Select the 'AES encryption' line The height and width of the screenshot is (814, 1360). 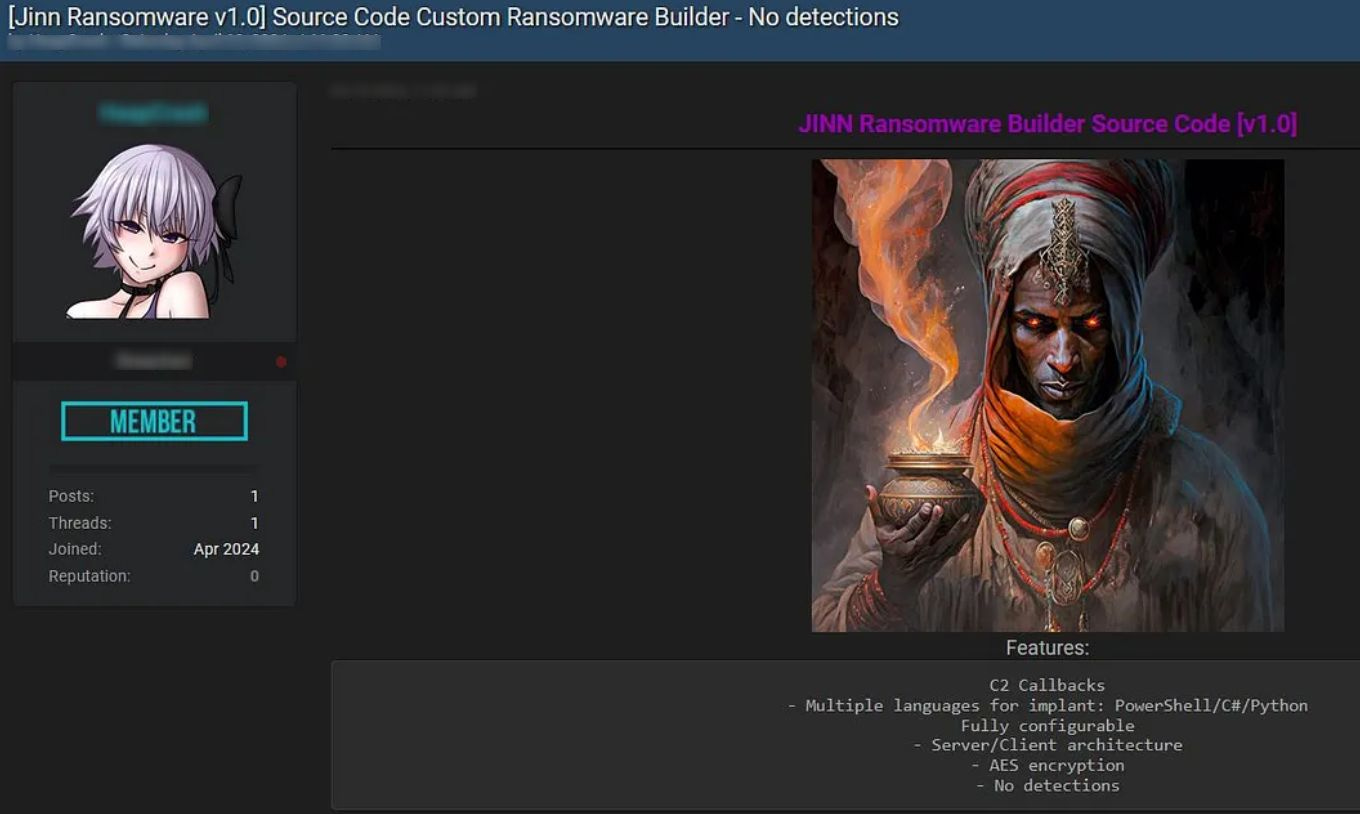coord(1047,765)
